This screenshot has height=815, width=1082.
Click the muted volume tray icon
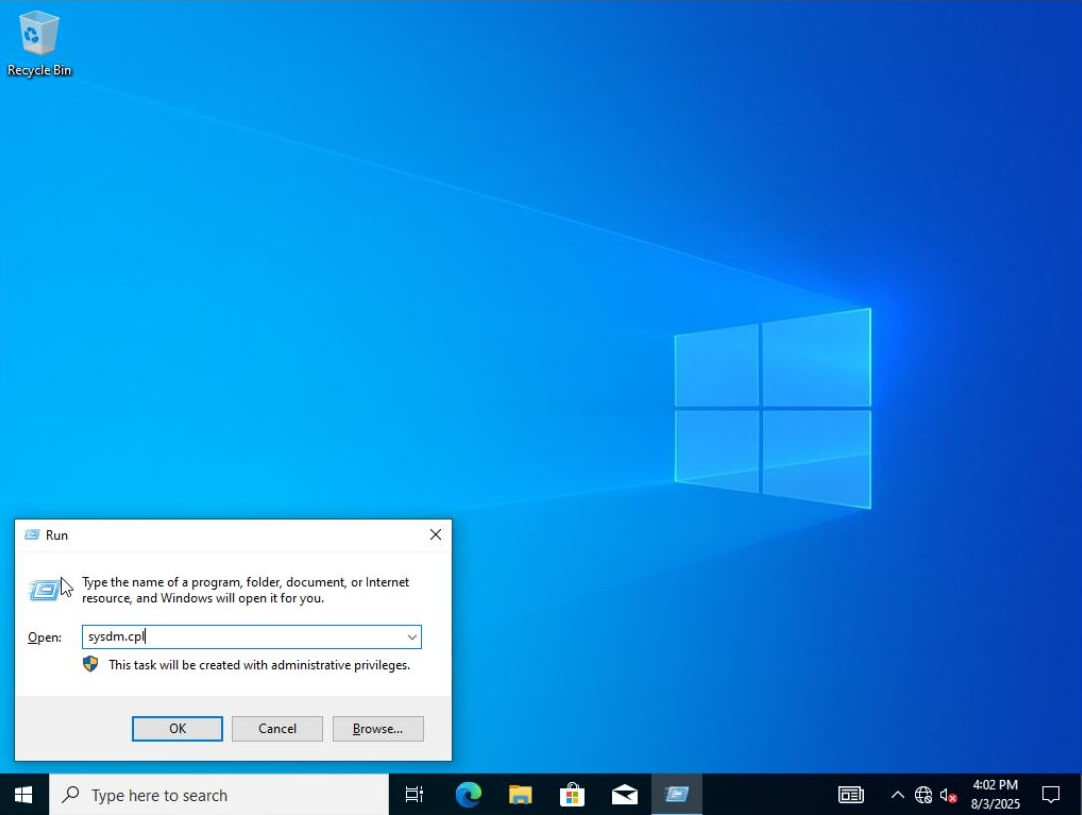(948, 795)
